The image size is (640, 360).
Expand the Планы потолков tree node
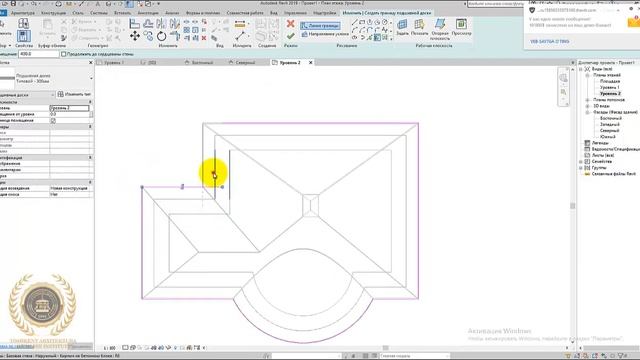pos(587,100)
